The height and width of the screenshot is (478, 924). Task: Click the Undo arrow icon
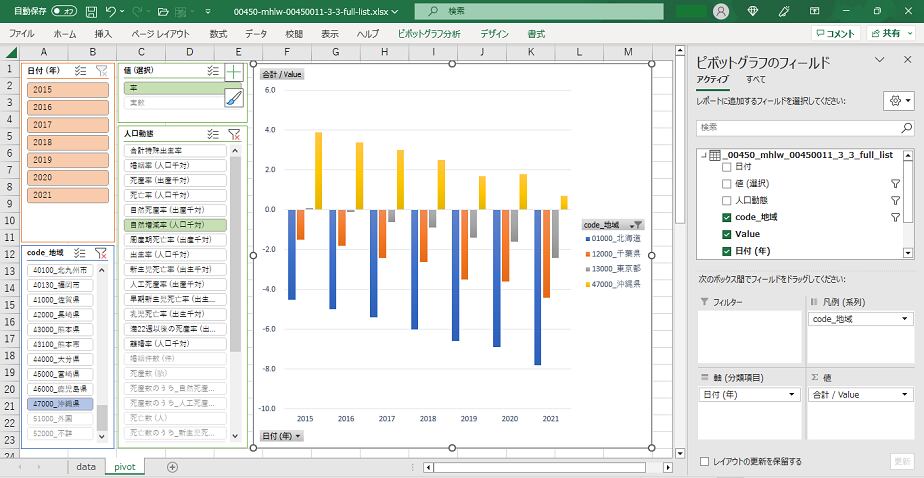click(112, 11)
